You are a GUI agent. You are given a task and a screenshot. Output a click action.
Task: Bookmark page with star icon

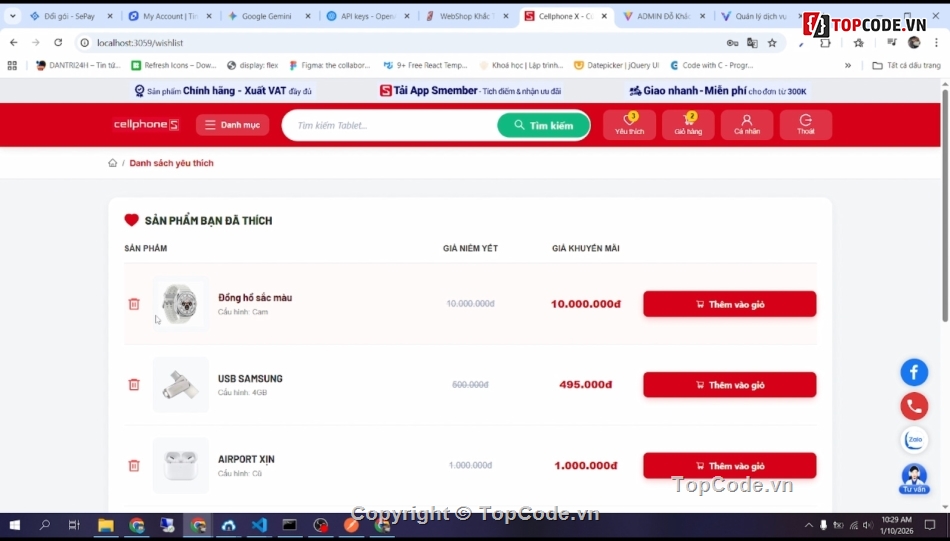pos(772,42)
